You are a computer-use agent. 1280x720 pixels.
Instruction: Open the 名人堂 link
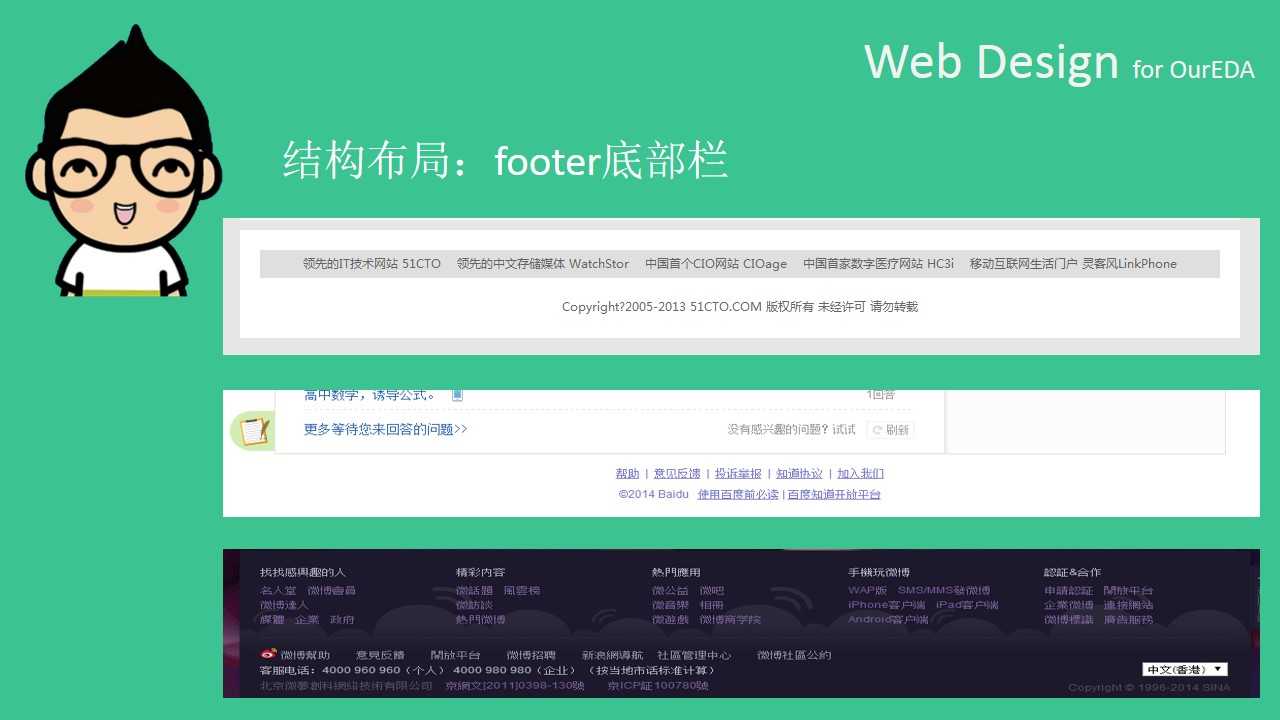(278, 591)
